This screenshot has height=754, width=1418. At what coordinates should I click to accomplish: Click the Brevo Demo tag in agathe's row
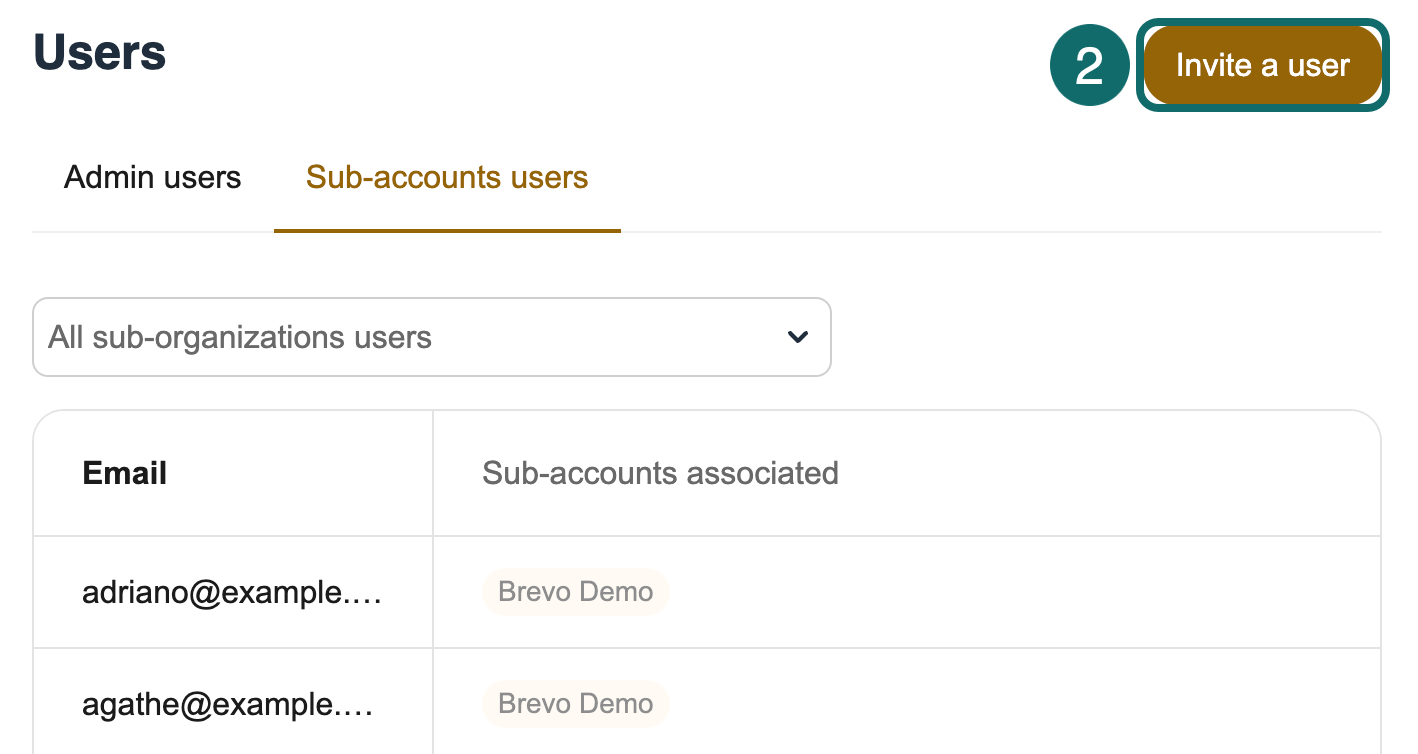coord(575,704)
